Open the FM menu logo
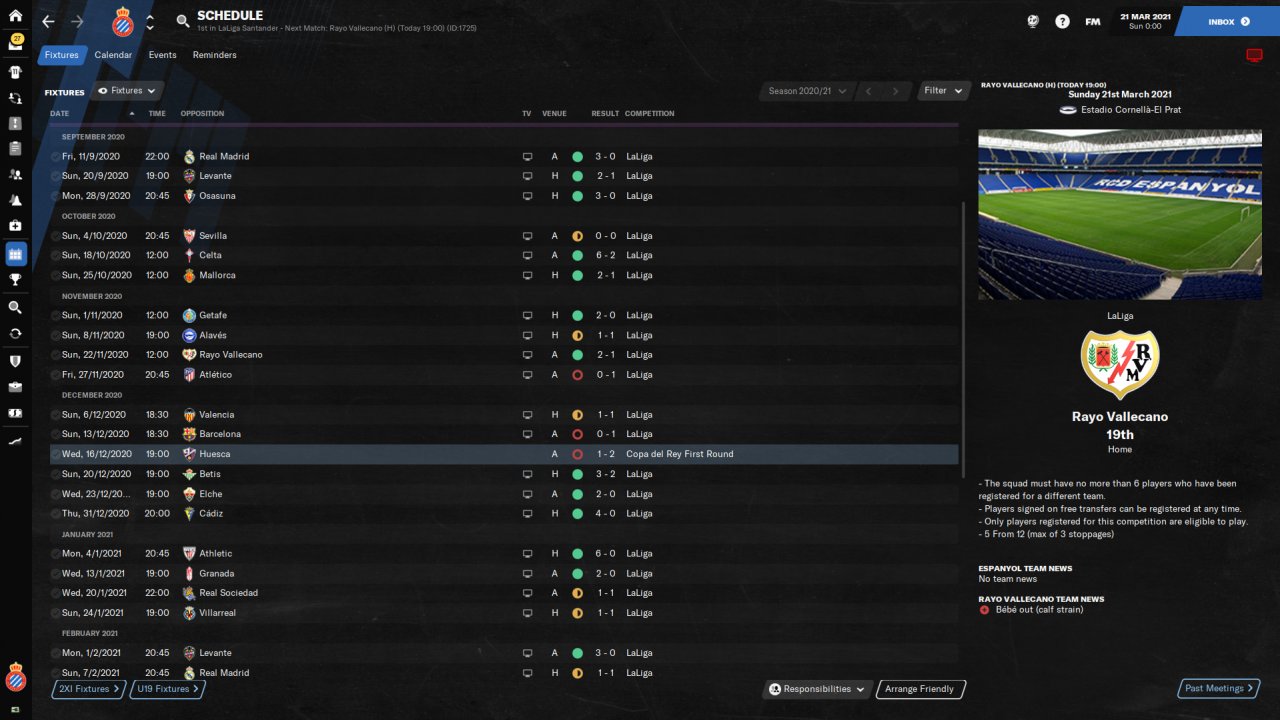 point(1092,21)
